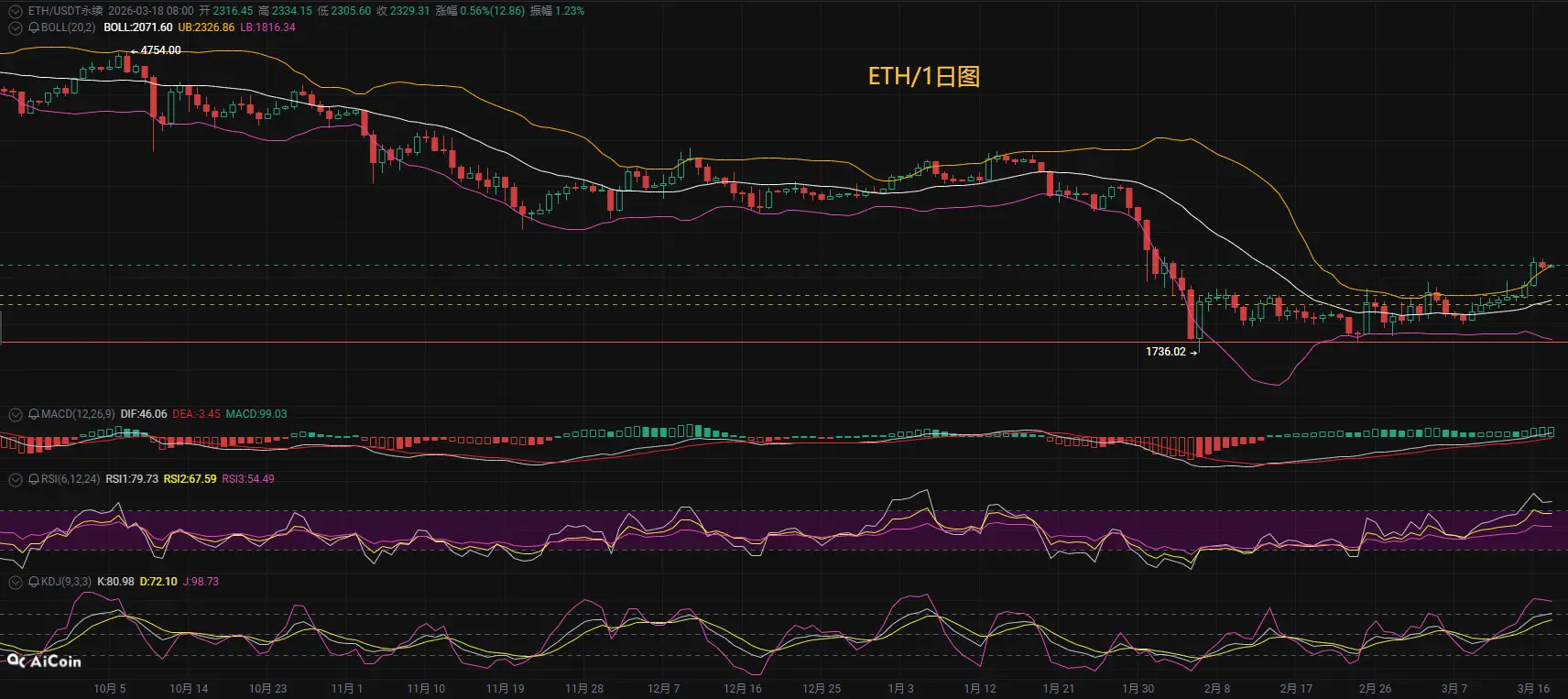Click the 12月 7 date label
This screenshot has width=1568, height=699.
[663, 689]
